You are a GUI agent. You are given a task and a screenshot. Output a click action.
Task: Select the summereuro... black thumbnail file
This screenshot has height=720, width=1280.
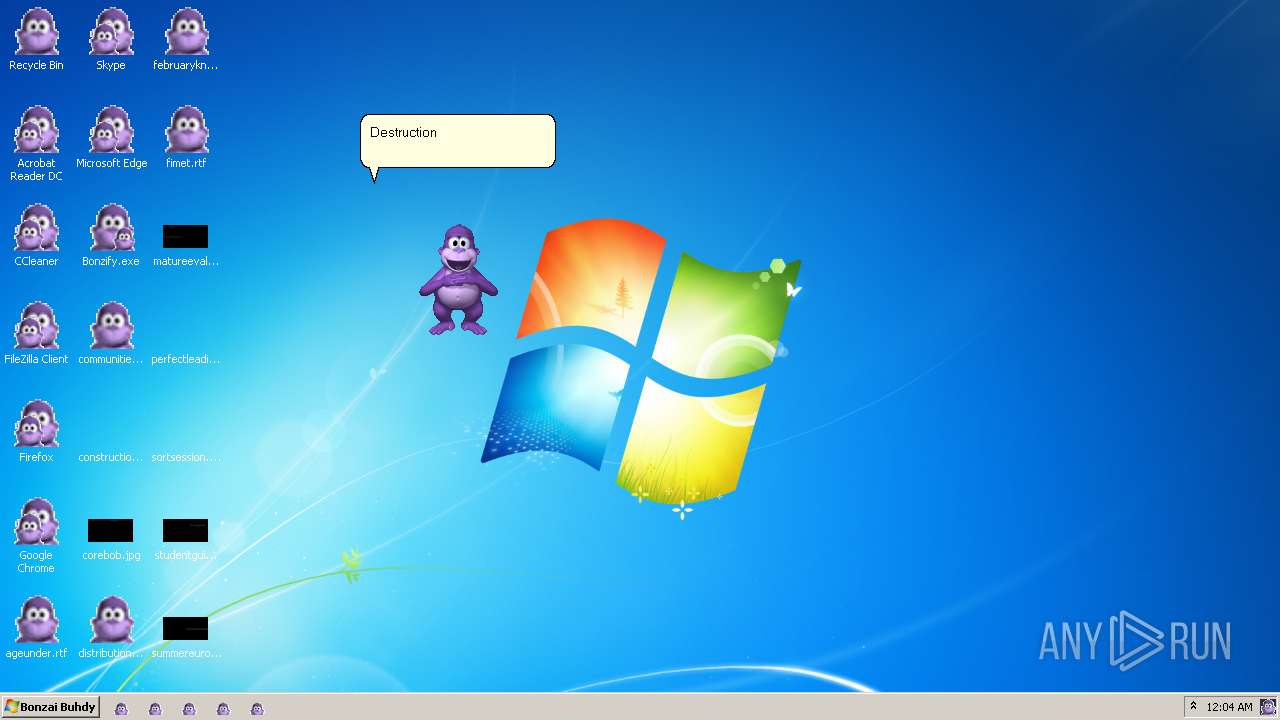186,637
